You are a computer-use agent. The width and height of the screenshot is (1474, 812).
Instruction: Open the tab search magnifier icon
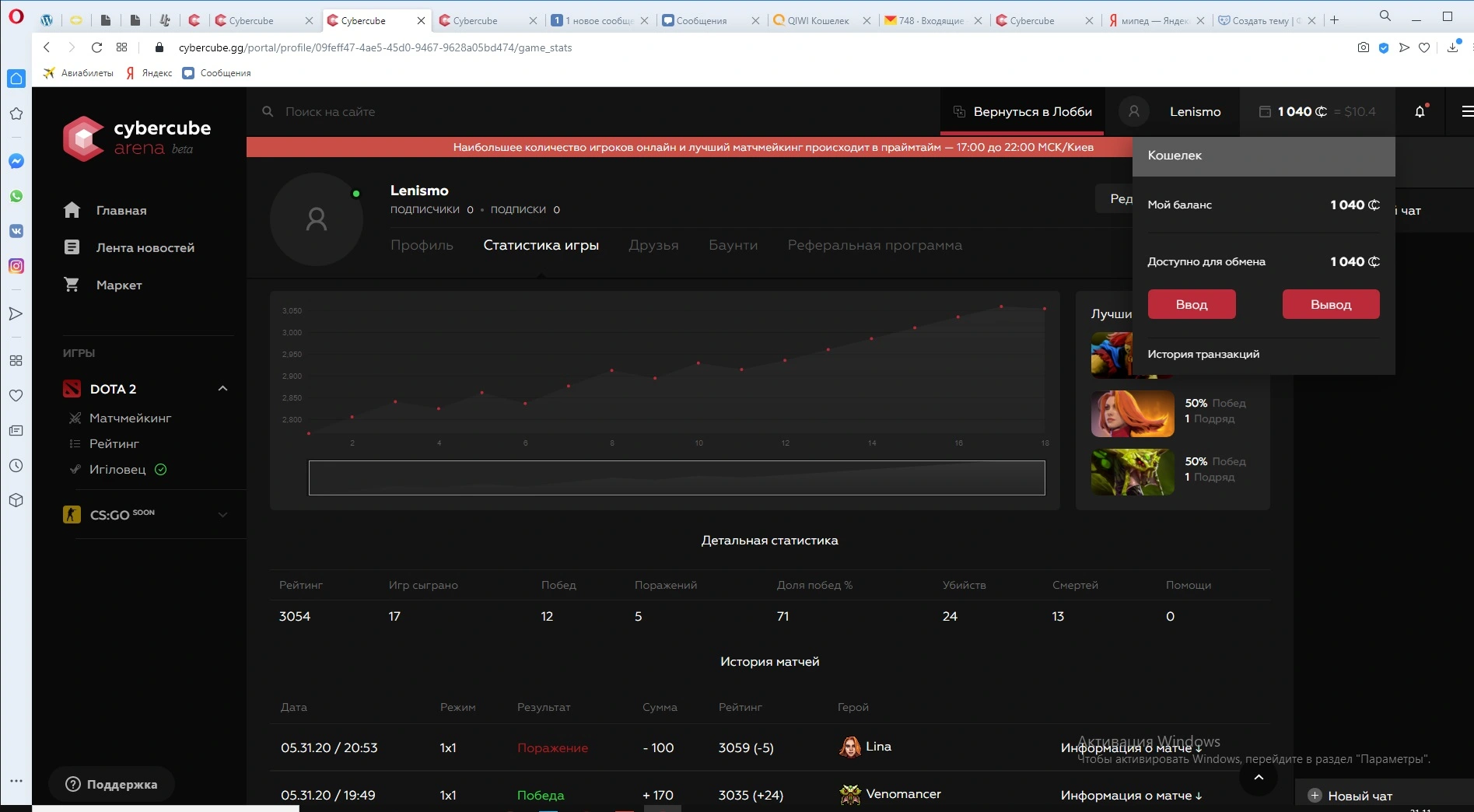pyautogui.click(x=1385, y=16)
